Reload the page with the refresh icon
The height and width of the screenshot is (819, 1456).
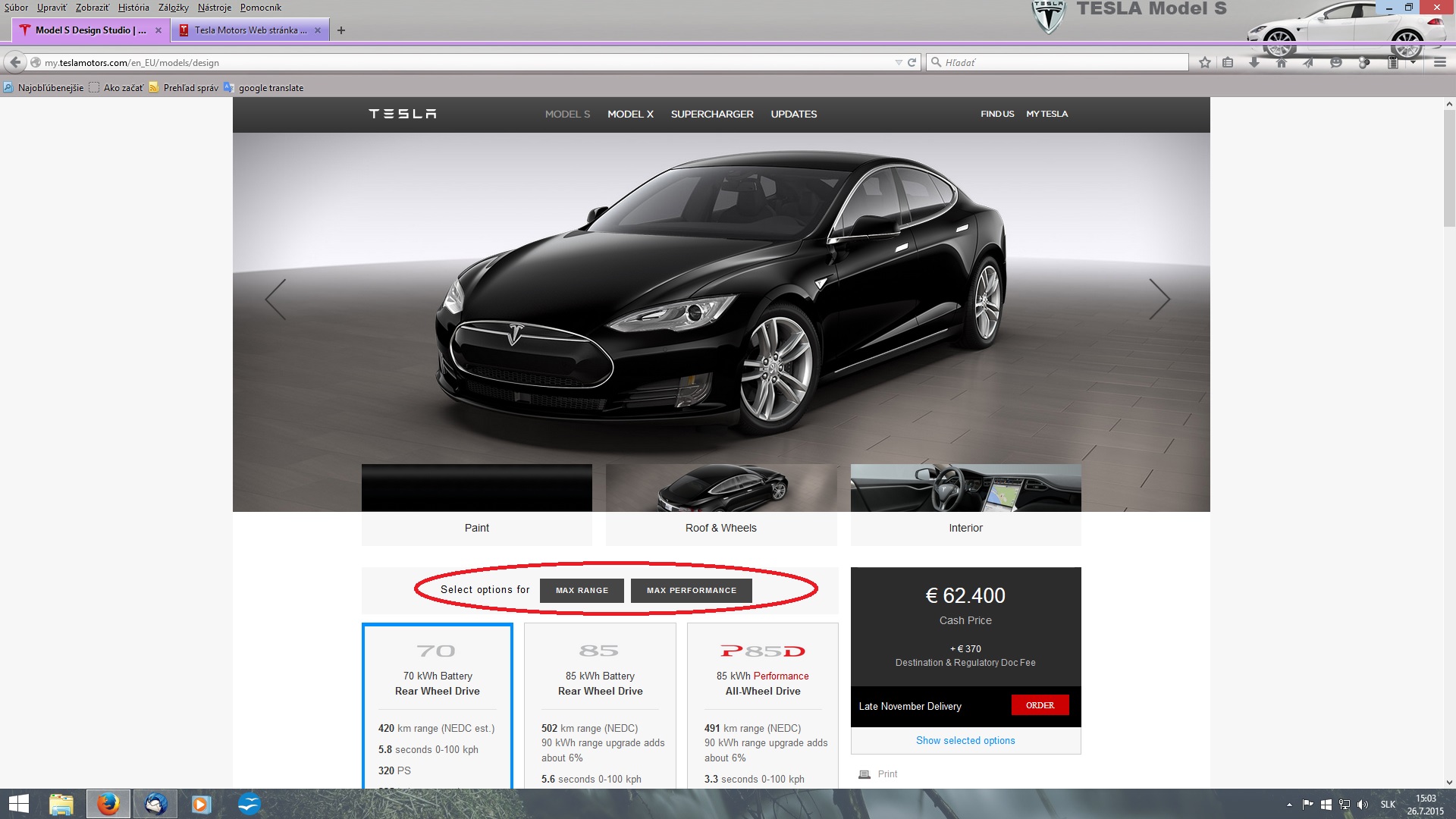912,62
